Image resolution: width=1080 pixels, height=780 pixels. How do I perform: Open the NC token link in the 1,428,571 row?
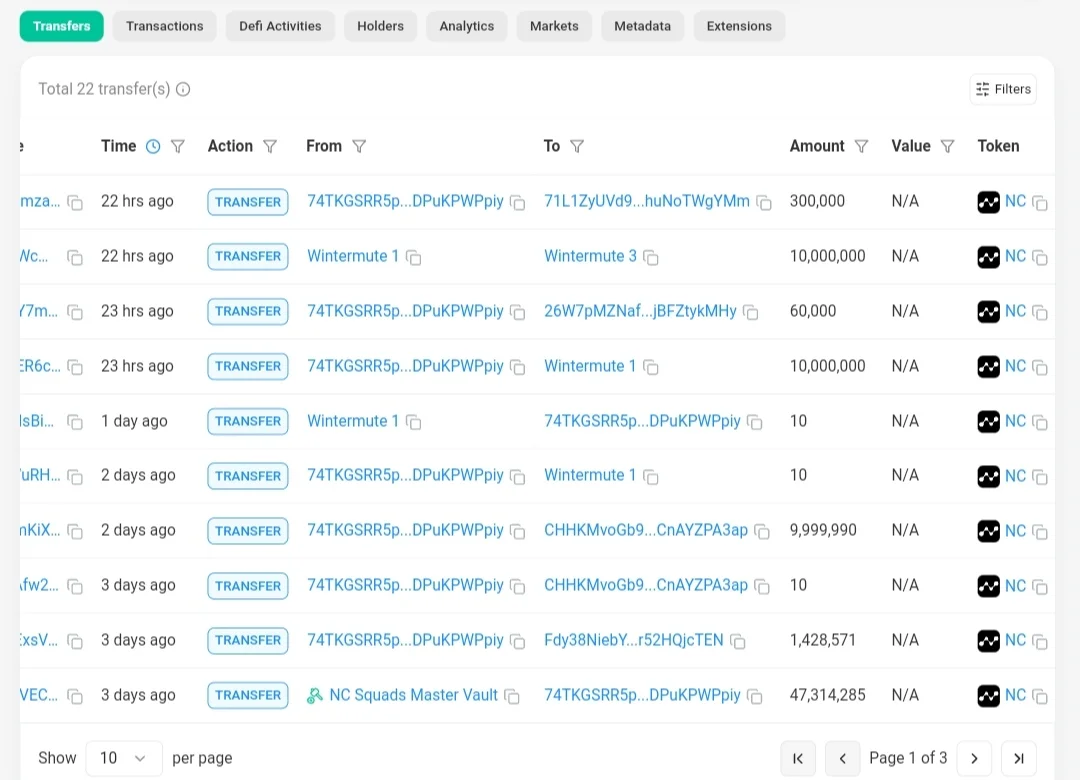[x=1015, y=640]
